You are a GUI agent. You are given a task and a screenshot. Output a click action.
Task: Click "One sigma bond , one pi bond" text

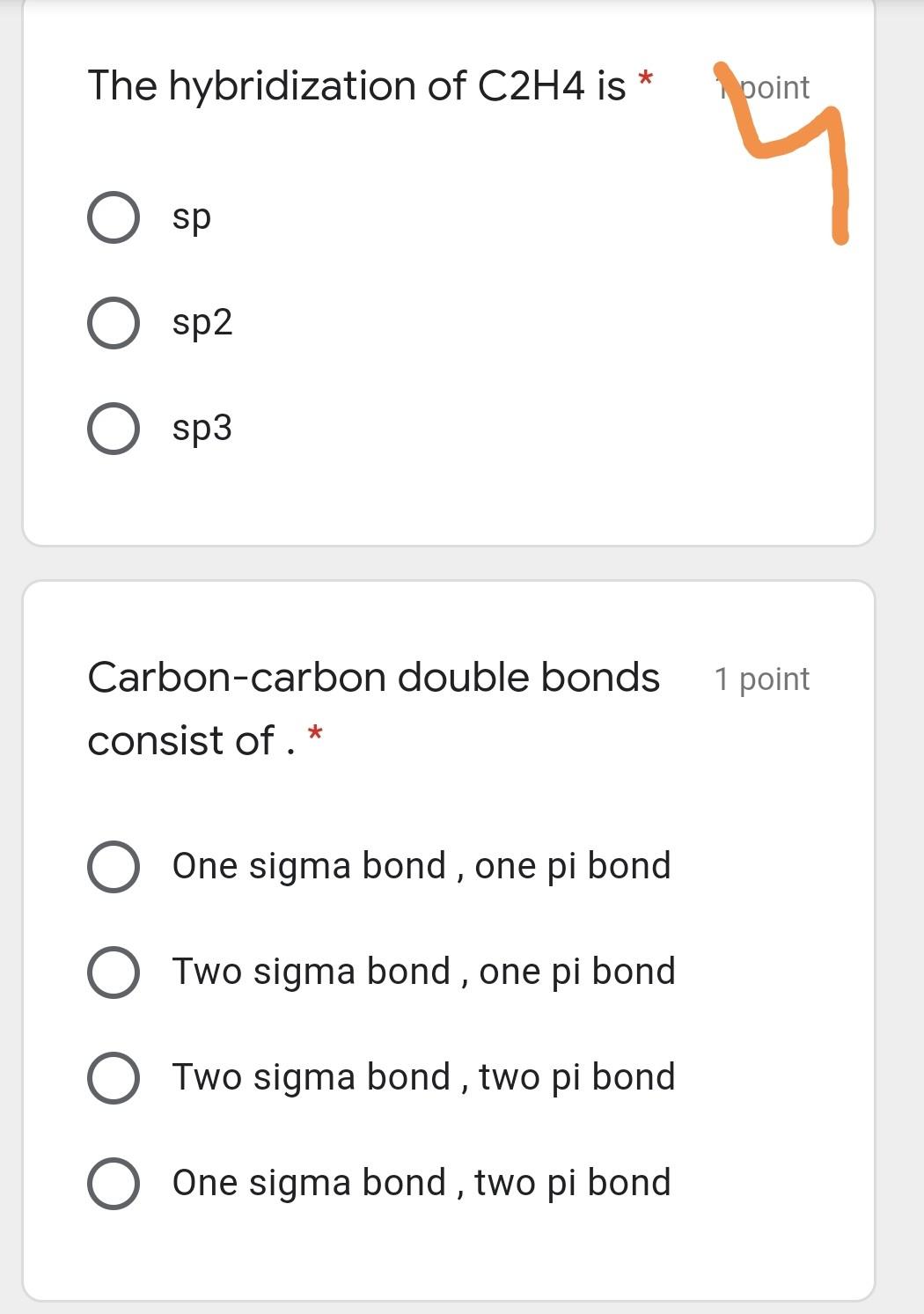(422, 866)
